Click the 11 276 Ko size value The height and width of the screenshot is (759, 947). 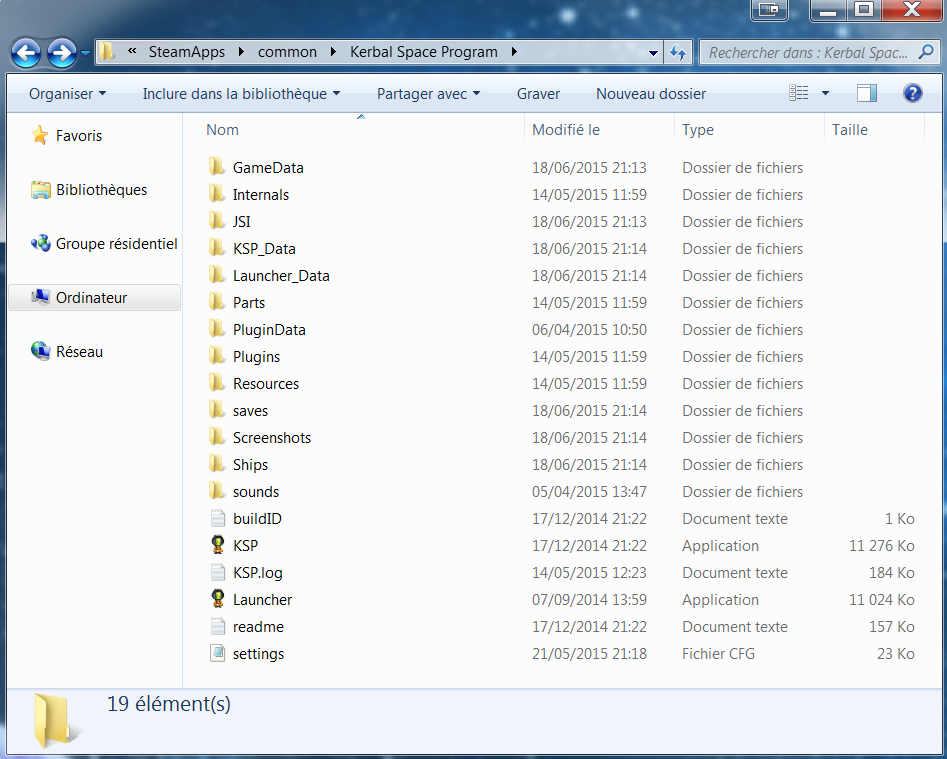click(x=881, y=546)
